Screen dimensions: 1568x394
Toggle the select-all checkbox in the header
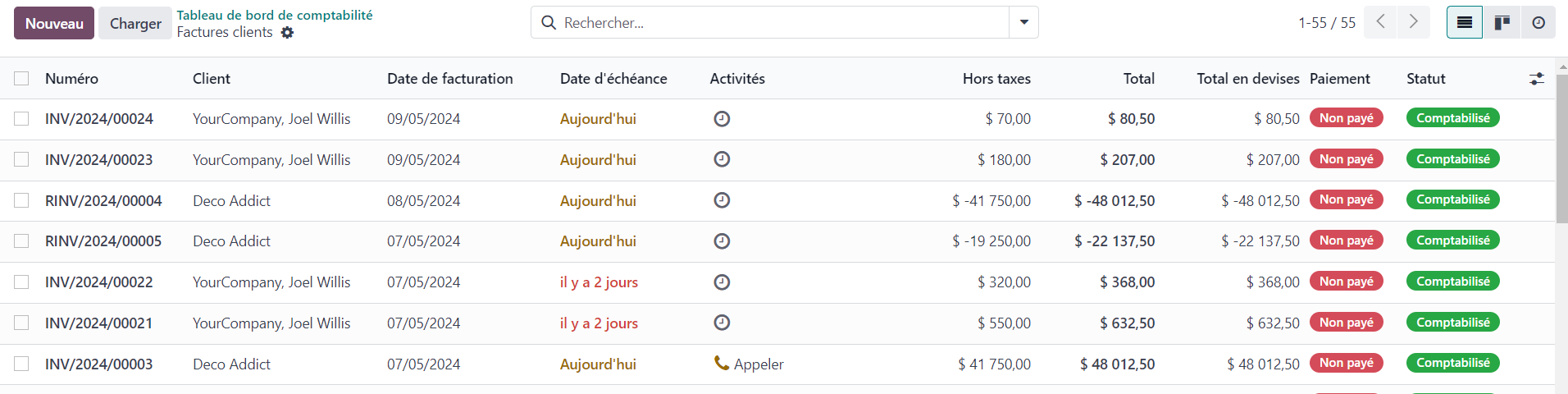tap(21, 79)
